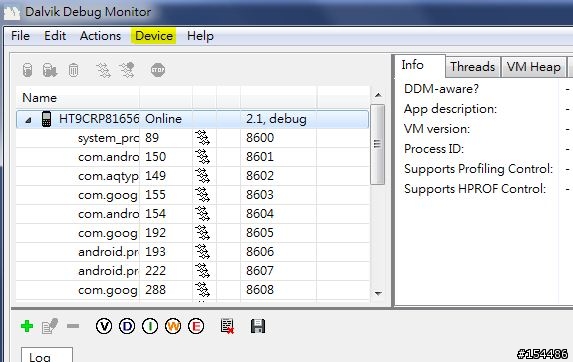Open the Edit menu
The height and width of the screenshot is (362, 573).
click(55, 36)
